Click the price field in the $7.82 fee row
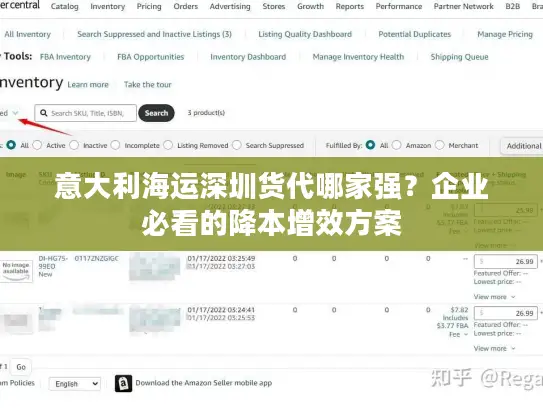The width and height of the screenshot is (543, 408). (506, 313)
